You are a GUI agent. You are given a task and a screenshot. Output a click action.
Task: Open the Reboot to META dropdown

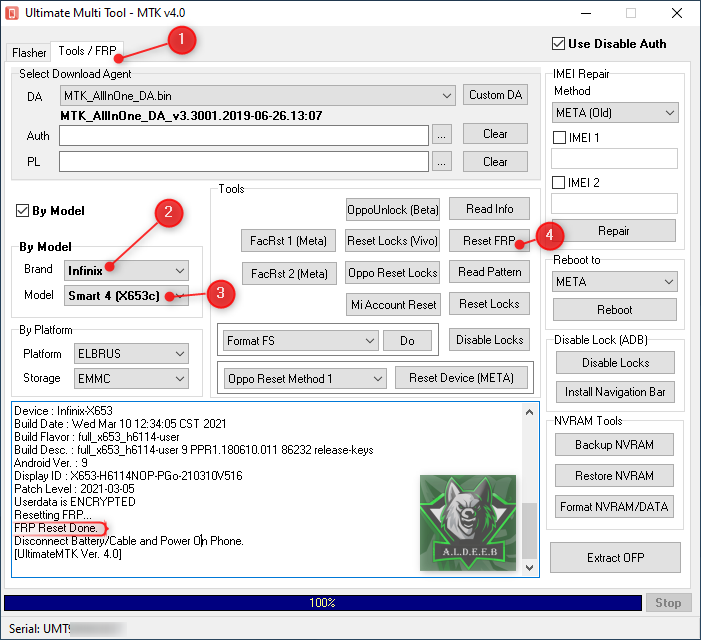pyautogui.click(x=615, y=282)
